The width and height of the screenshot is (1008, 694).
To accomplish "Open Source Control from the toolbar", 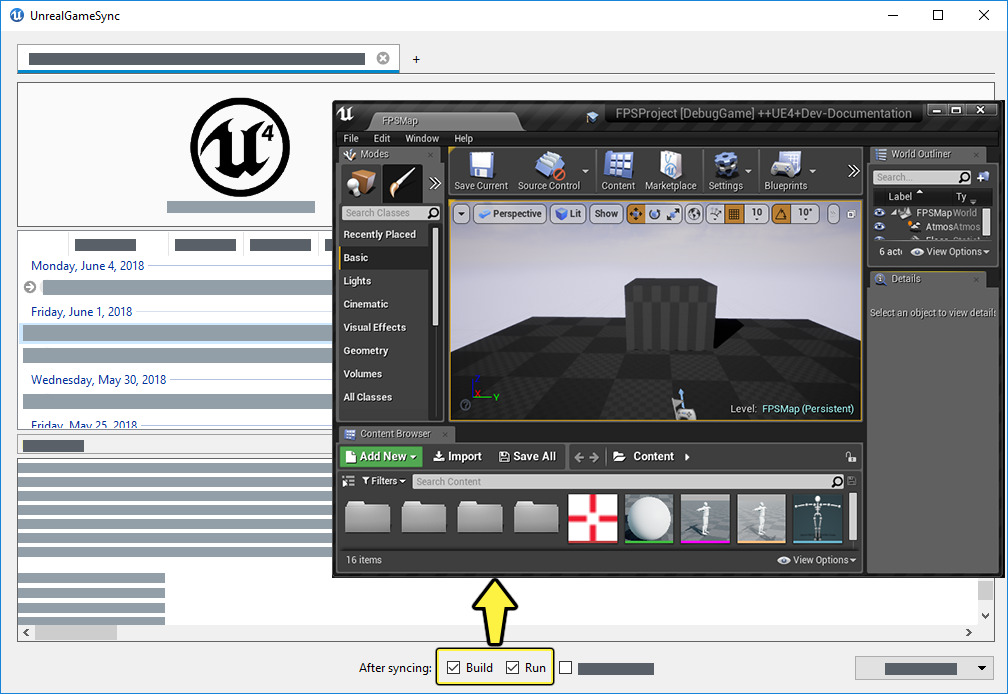I will click(x=551, y=165).
